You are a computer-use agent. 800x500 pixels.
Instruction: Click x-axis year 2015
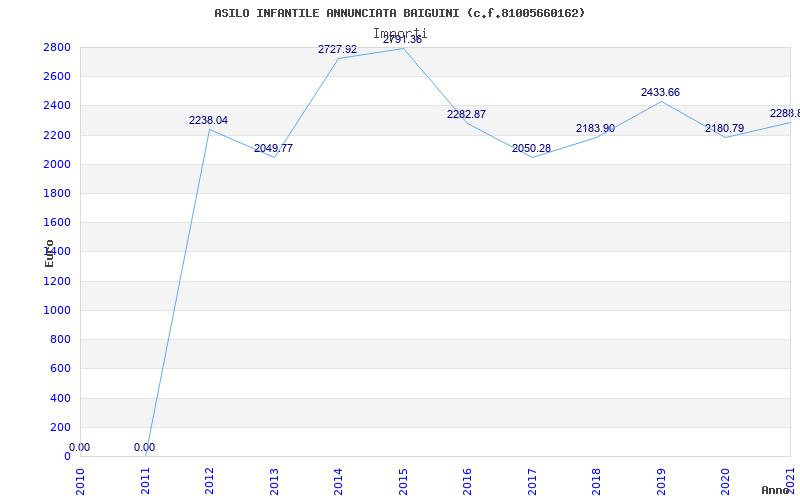[x=403, y=481]
